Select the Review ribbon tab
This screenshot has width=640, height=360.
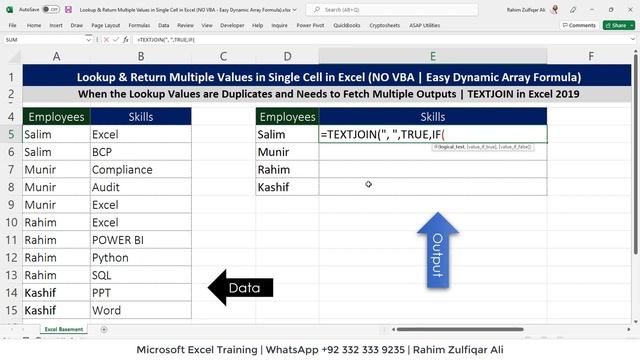[x=185, y=25]
